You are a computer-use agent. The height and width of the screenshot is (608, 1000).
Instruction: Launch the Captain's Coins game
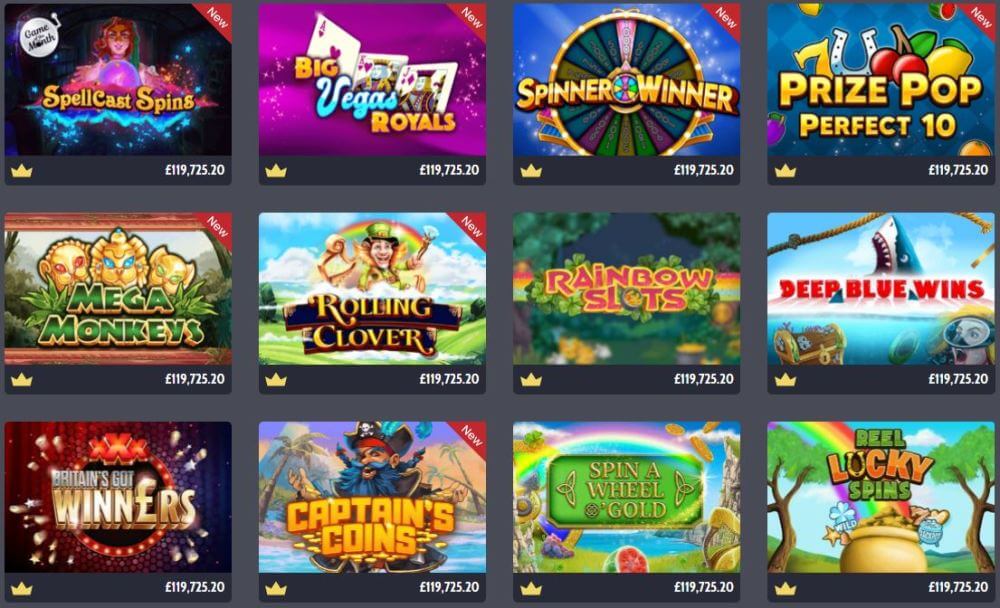point(372,497)
